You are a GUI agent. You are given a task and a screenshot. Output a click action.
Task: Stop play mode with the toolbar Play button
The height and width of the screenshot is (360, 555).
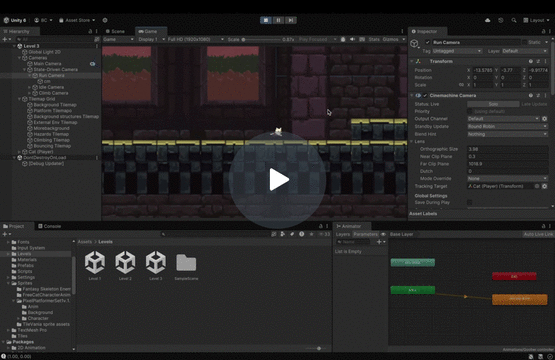pos(266,20)
